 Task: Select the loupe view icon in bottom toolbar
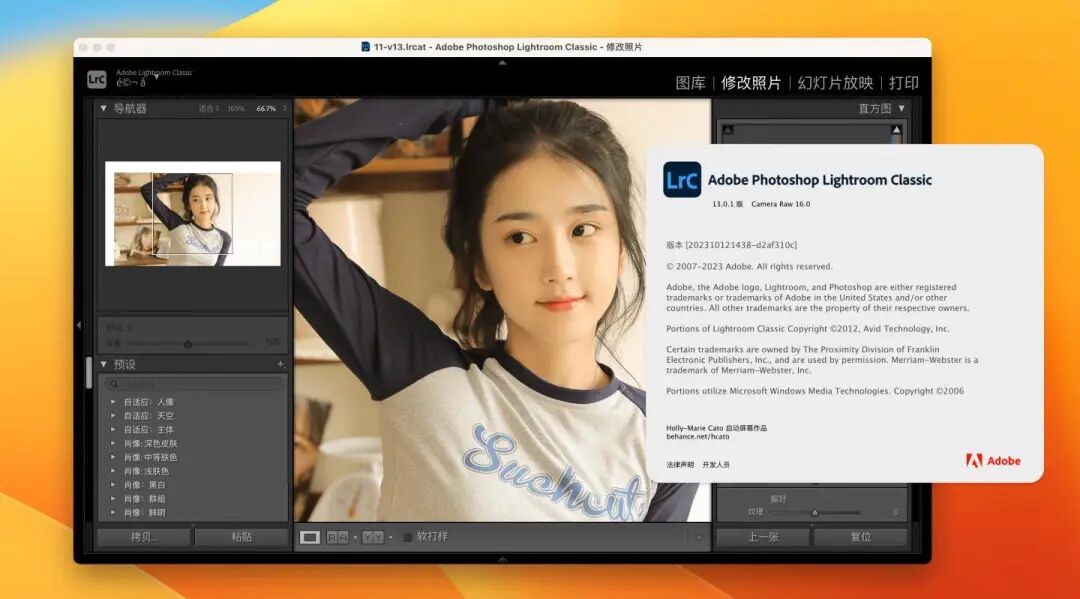click(x=310, y=537)
